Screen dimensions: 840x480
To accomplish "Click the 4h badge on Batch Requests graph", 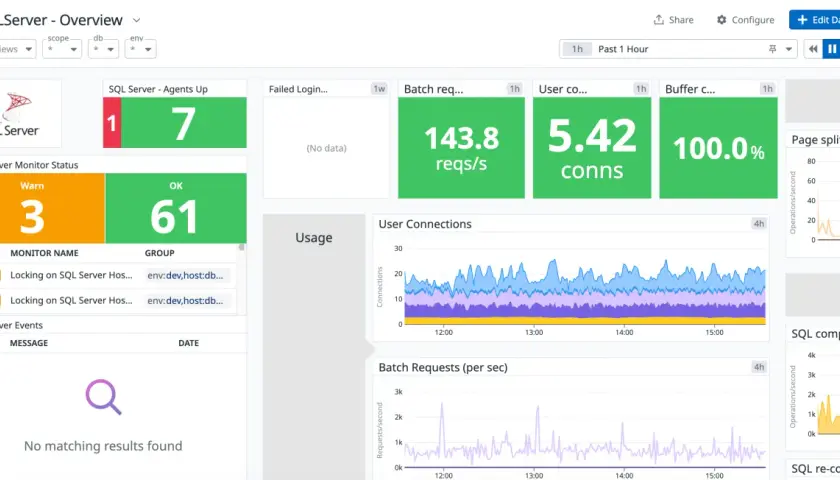I will (x=759, y=367).
